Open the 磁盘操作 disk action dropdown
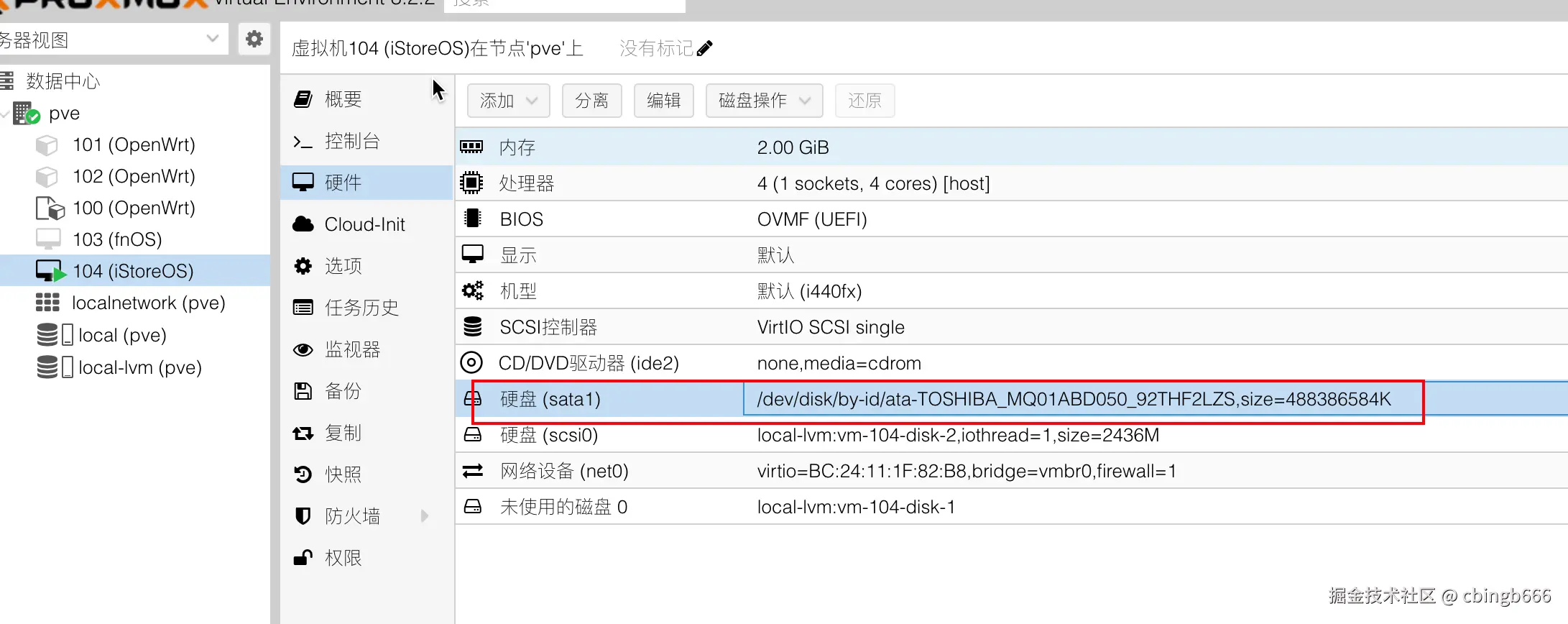 pyautogui.click(x=765, y=101)
